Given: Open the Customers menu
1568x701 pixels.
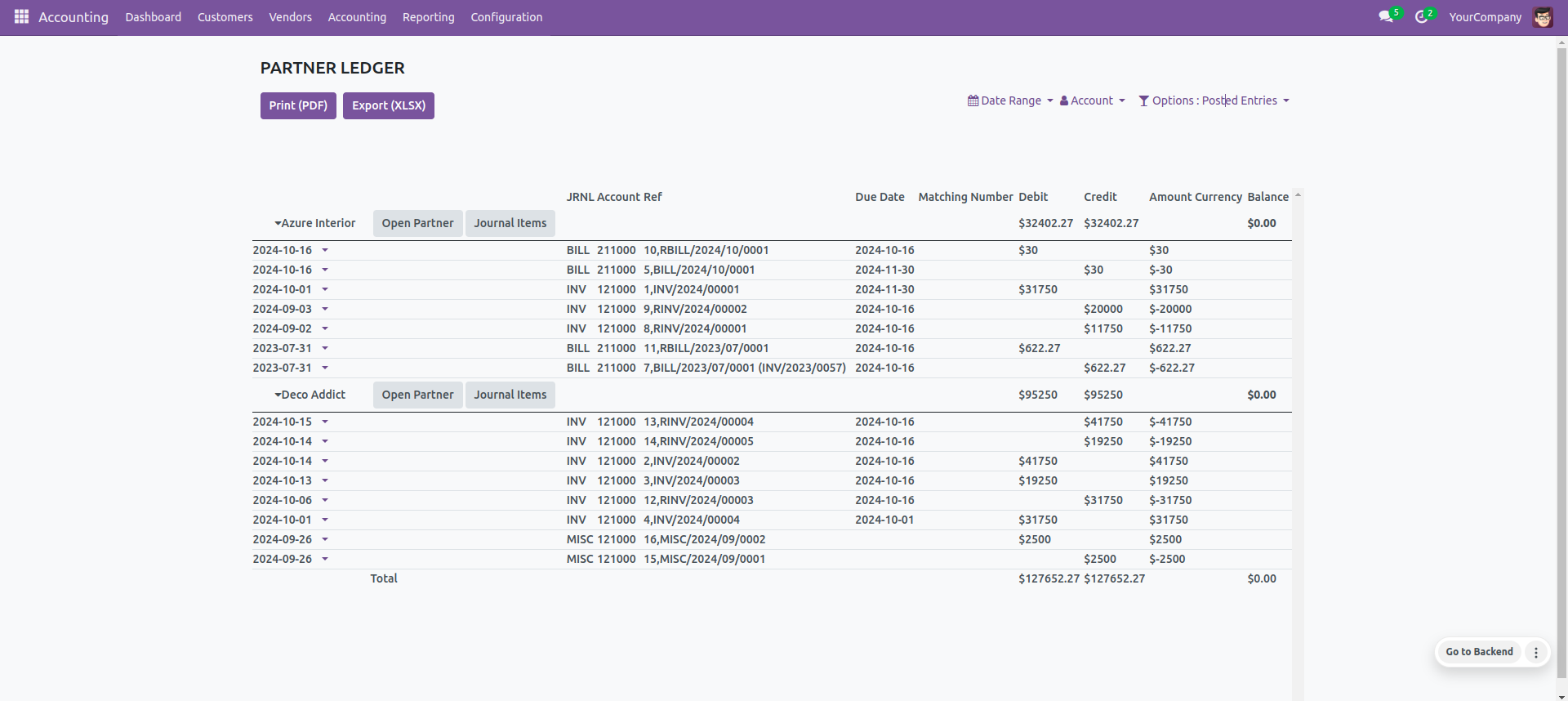Looking at the screenshot, I should pyautogui.click(x=225, y=17).
